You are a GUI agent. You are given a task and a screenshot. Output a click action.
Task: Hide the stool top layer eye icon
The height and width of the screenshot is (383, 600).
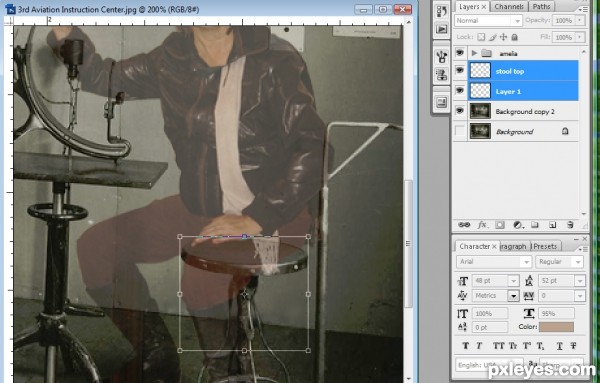pyautogui.click(x=460, y=70)
